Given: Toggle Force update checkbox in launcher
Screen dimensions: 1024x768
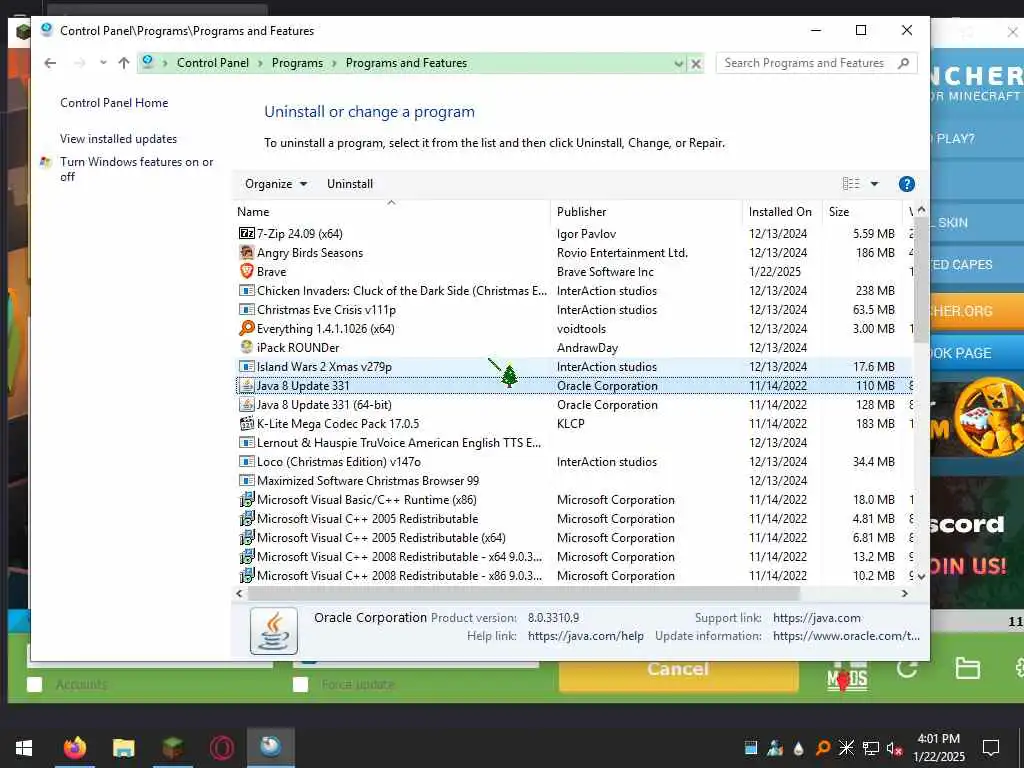Looking at the screenshot, I should point(300,684).
